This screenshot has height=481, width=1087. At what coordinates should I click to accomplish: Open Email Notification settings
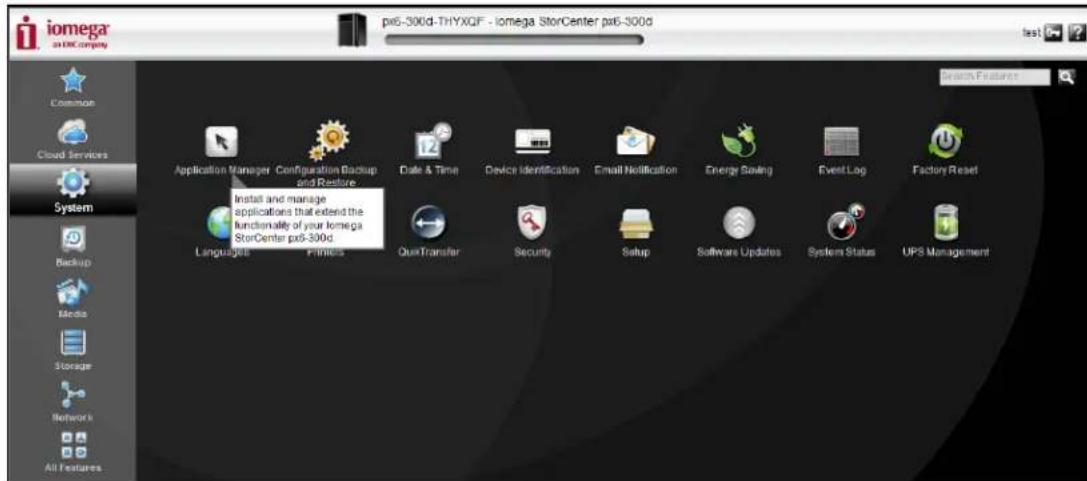pyautogui.click(x=636, y=141)
